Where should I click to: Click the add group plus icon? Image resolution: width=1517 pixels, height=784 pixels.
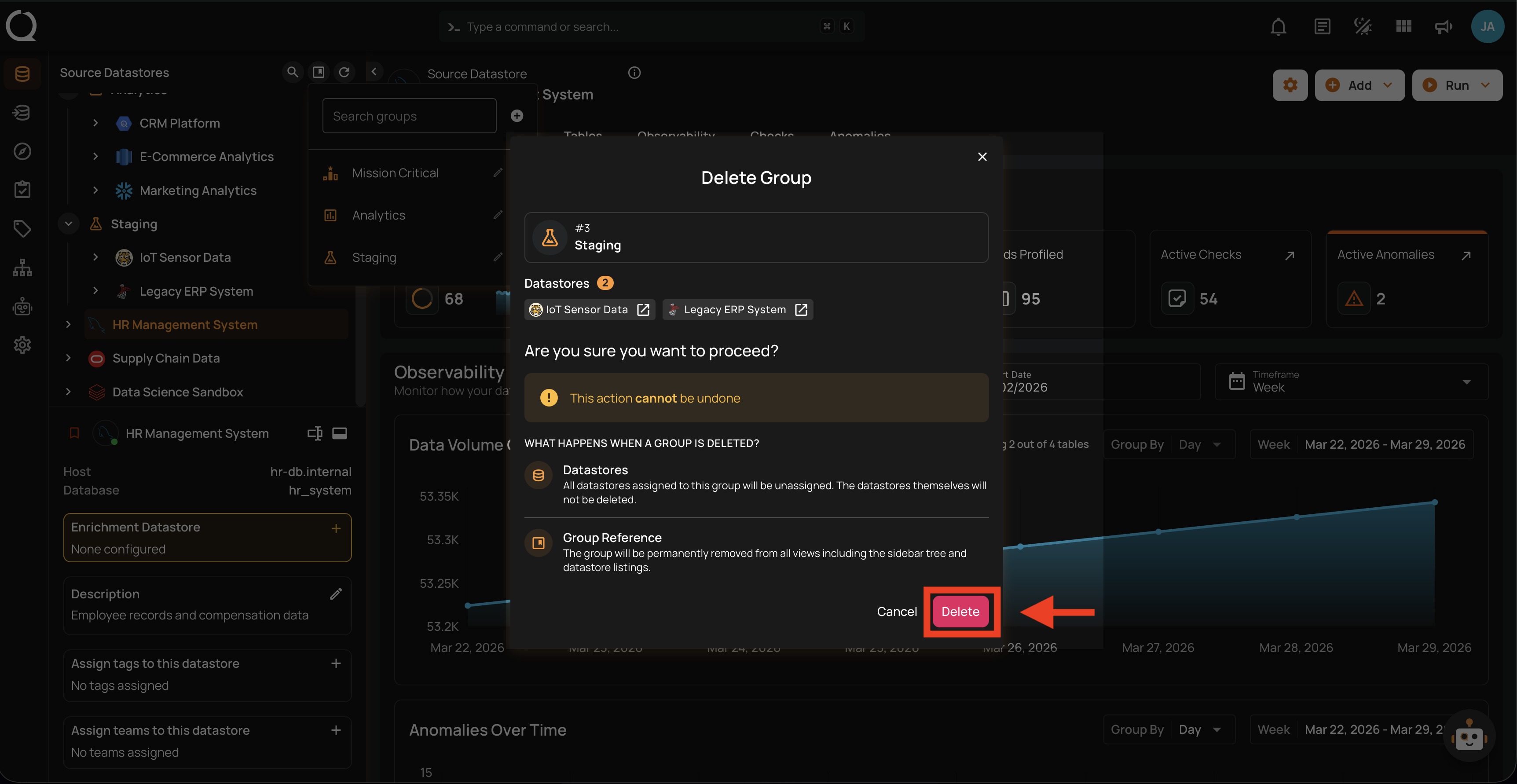[517, 116]
